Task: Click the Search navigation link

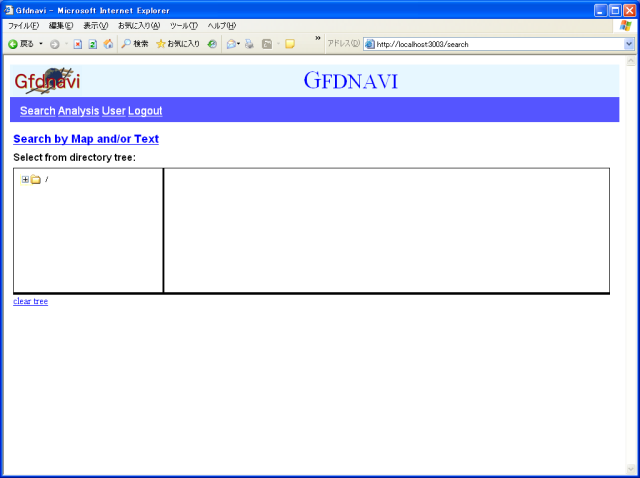Action: [x=38, y=111]
